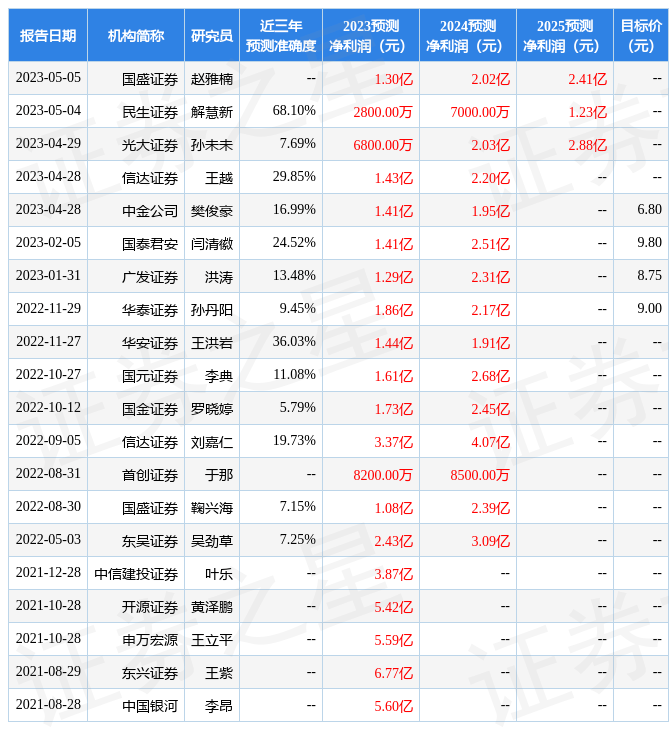Select the 8200.00万 forecast

coord(383,475)
